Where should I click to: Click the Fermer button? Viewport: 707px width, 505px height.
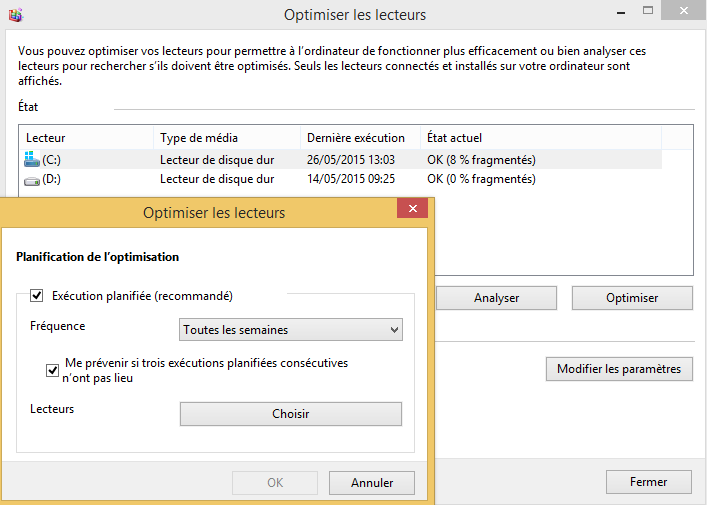click(x=648, y=482)
